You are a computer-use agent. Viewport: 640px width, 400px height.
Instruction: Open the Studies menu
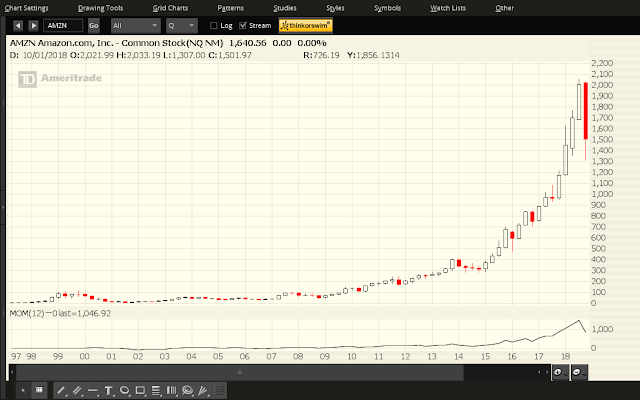pos(285,8)
